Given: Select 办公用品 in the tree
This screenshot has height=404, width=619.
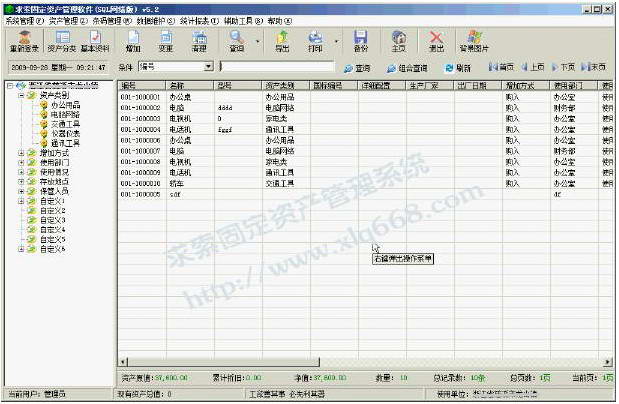Looking at the screenshot, I should click(x=66, y=105).
